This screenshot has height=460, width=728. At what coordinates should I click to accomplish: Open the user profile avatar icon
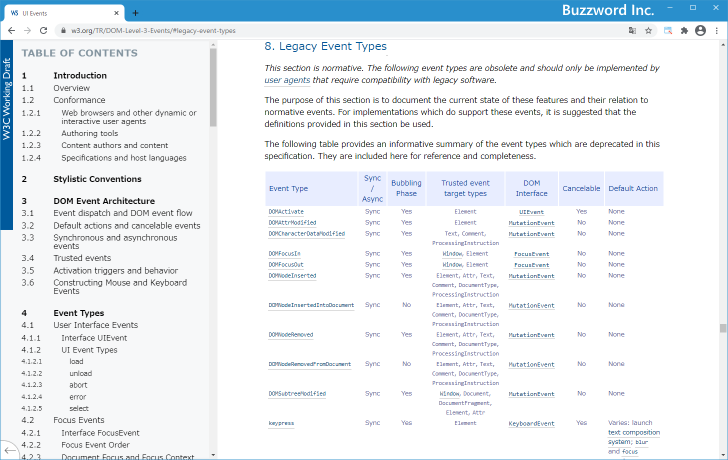click(701, 31)
